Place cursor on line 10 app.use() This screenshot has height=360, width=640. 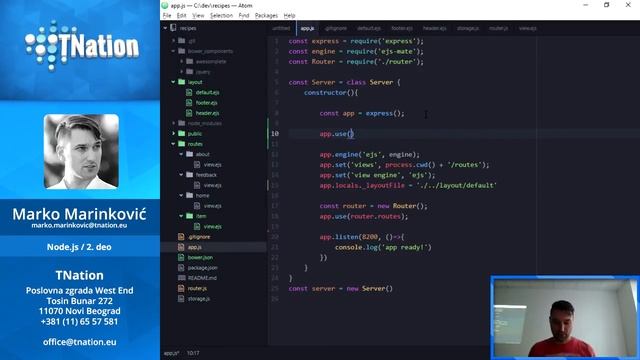pyautogui.click(x=337, y=133)
